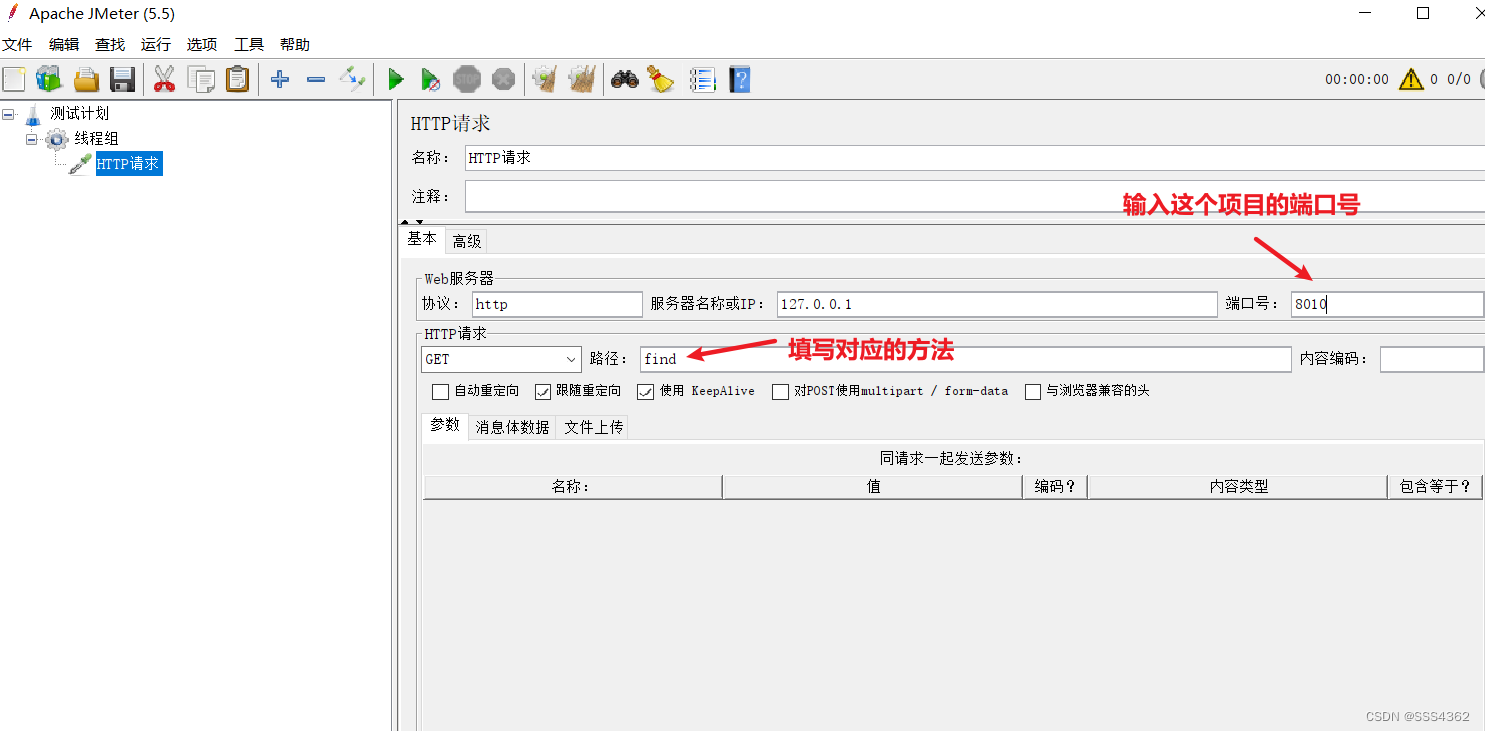The image size is (1485, 731).
Task: Start the test with green arrow
Action: point(396,79)
